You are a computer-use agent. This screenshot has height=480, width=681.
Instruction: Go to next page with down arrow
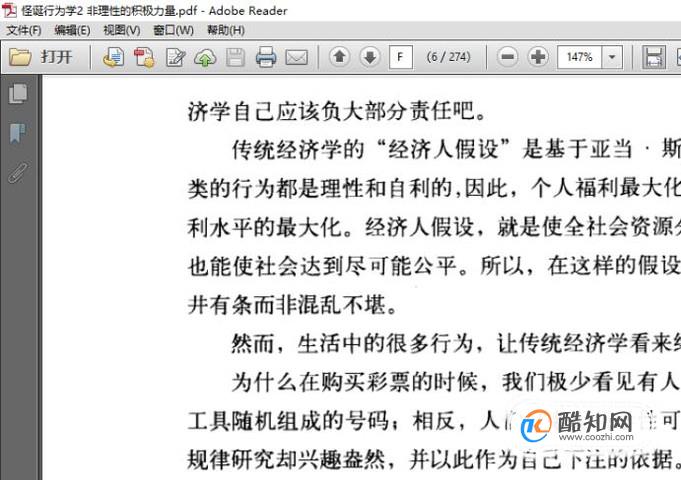point(370,57)
